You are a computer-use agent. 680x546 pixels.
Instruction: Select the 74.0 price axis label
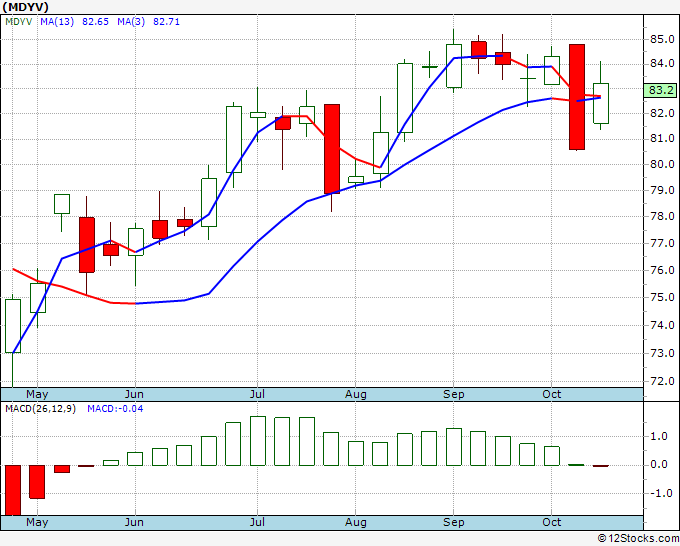[x=662, y=325]
